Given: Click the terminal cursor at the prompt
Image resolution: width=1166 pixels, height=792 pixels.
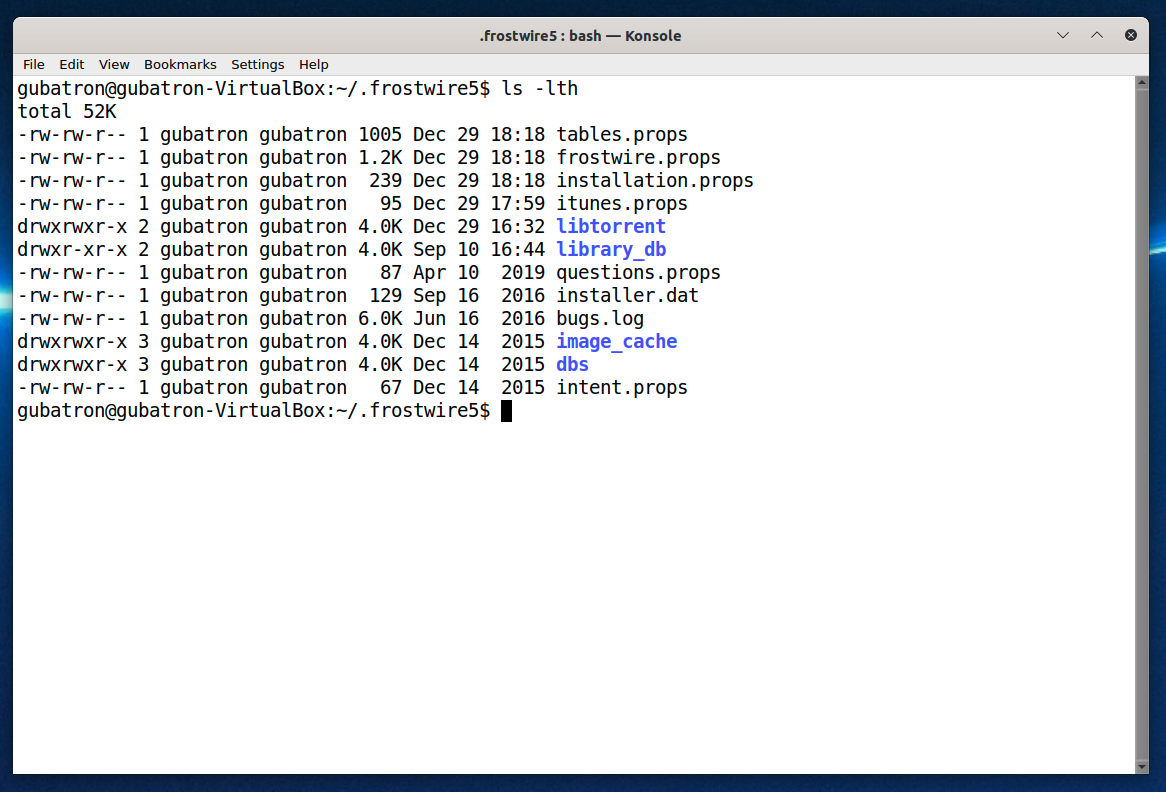Looking at the screenshot, I should tap(506, 411).
